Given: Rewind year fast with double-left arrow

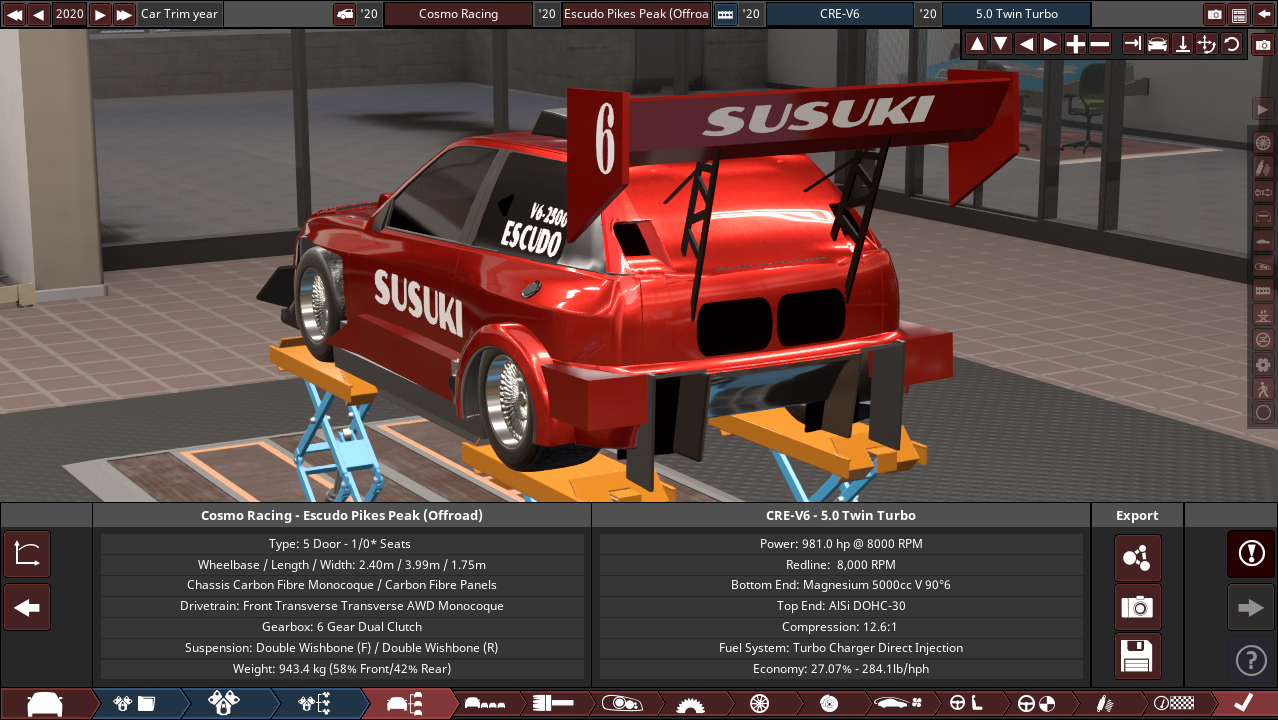Looking at the screenshot, I should click(14, 14).
